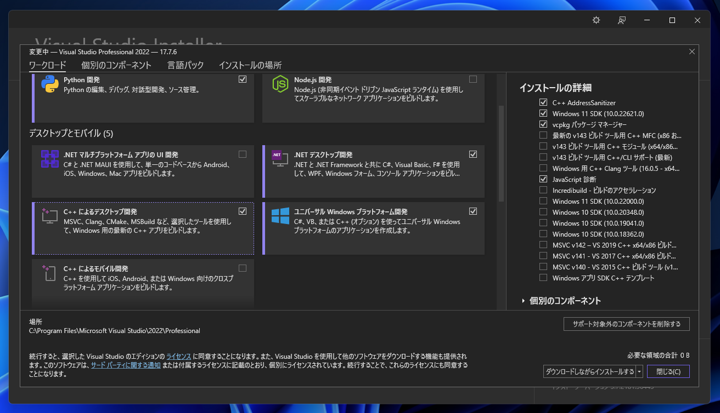720x413 pixels.
Task: Check MSVC v141 VS 2017 build tools
Action: tap(543, 255)
